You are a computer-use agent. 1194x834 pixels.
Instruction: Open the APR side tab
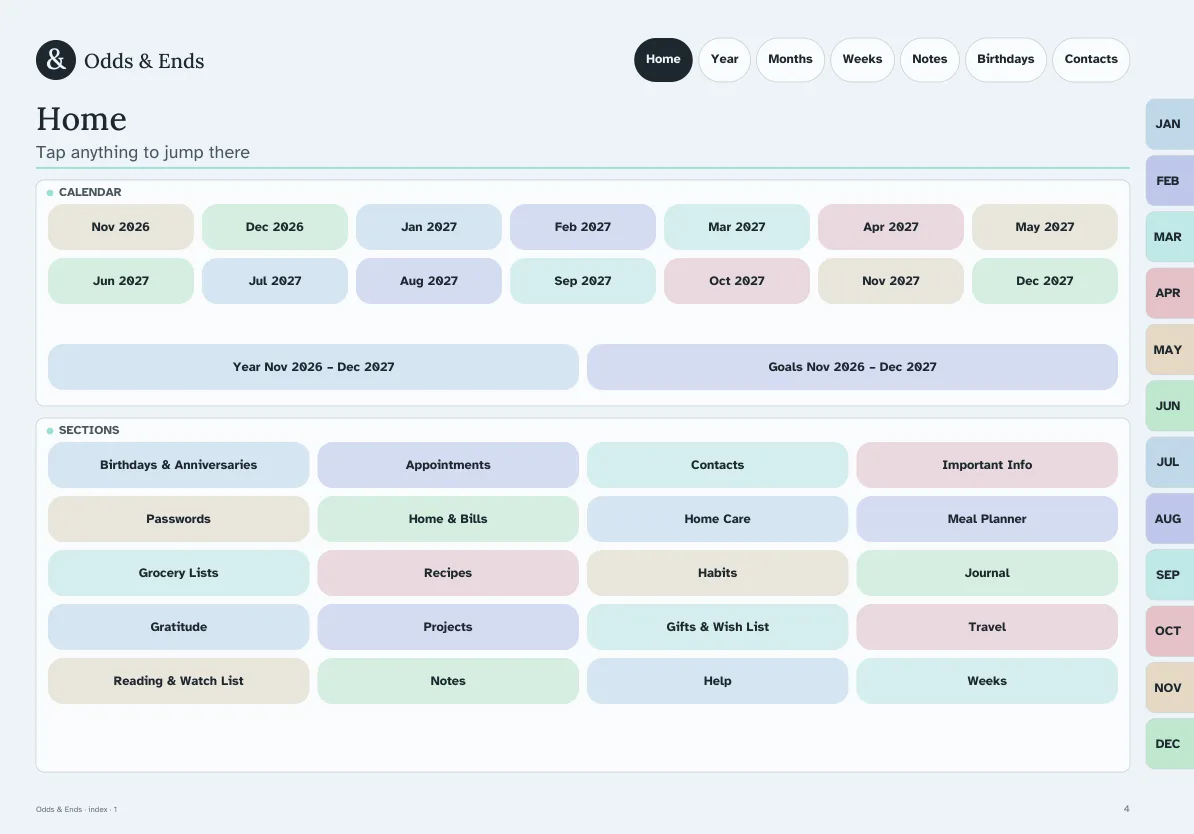(1170, 293)
